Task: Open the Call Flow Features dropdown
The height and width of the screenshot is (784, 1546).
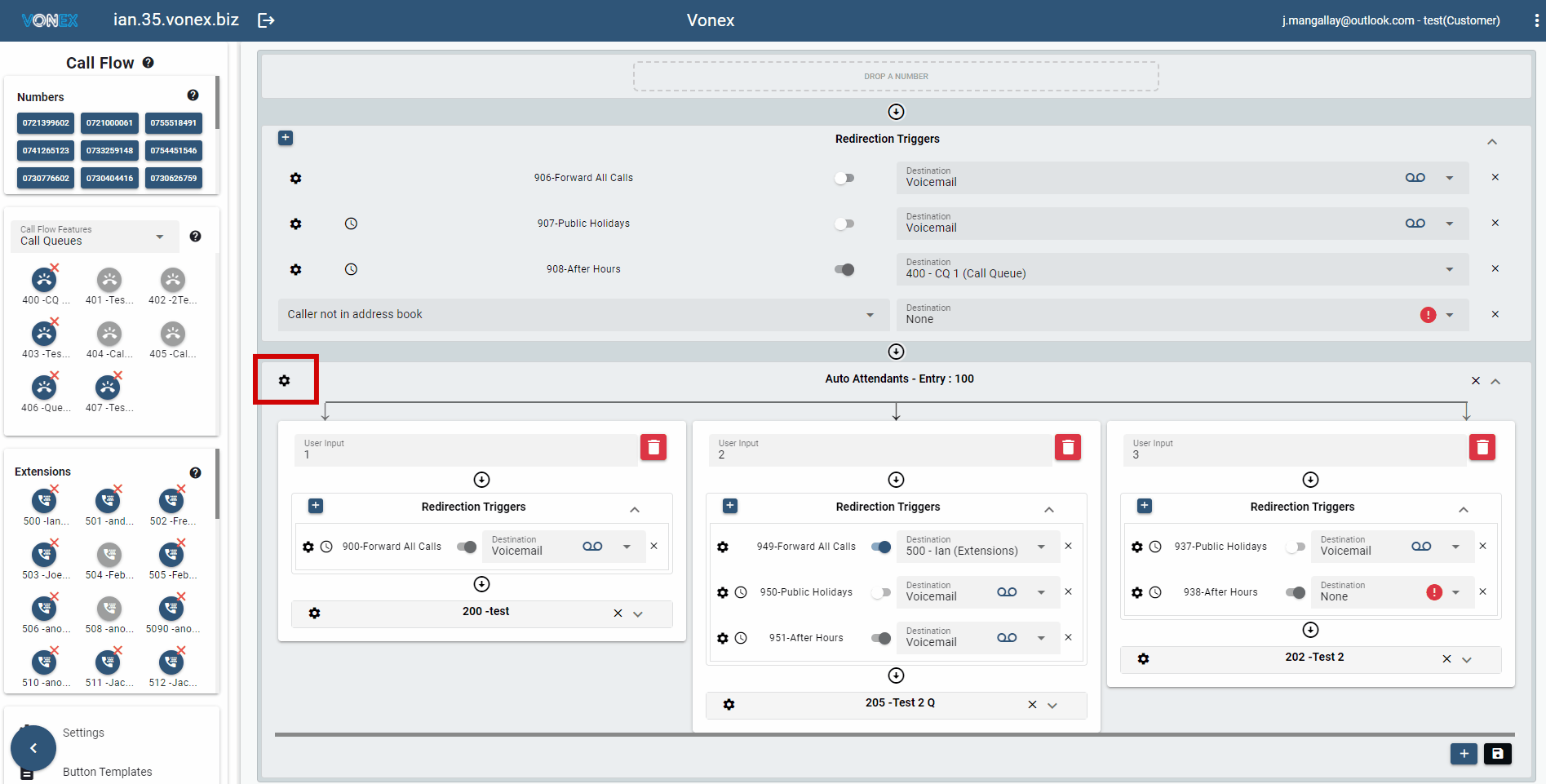Action: (94, 237)
